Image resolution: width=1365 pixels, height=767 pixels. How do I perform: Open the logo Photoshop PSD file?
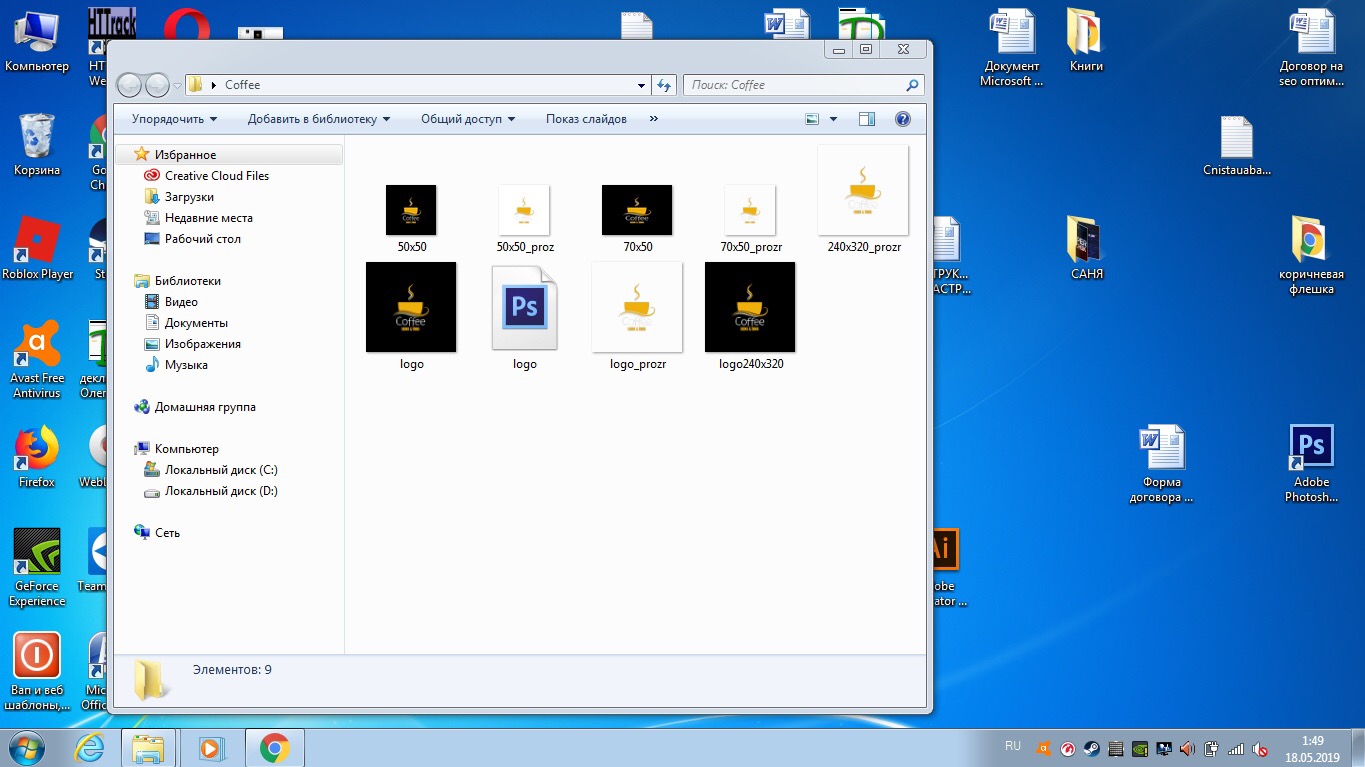[524, 308]
